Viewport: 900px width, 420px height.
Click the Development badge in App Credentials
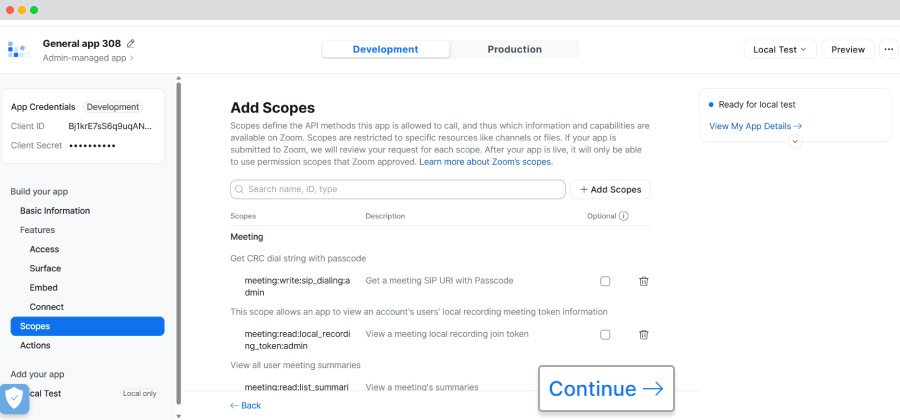pyautogui.click(x=113, y=107)
